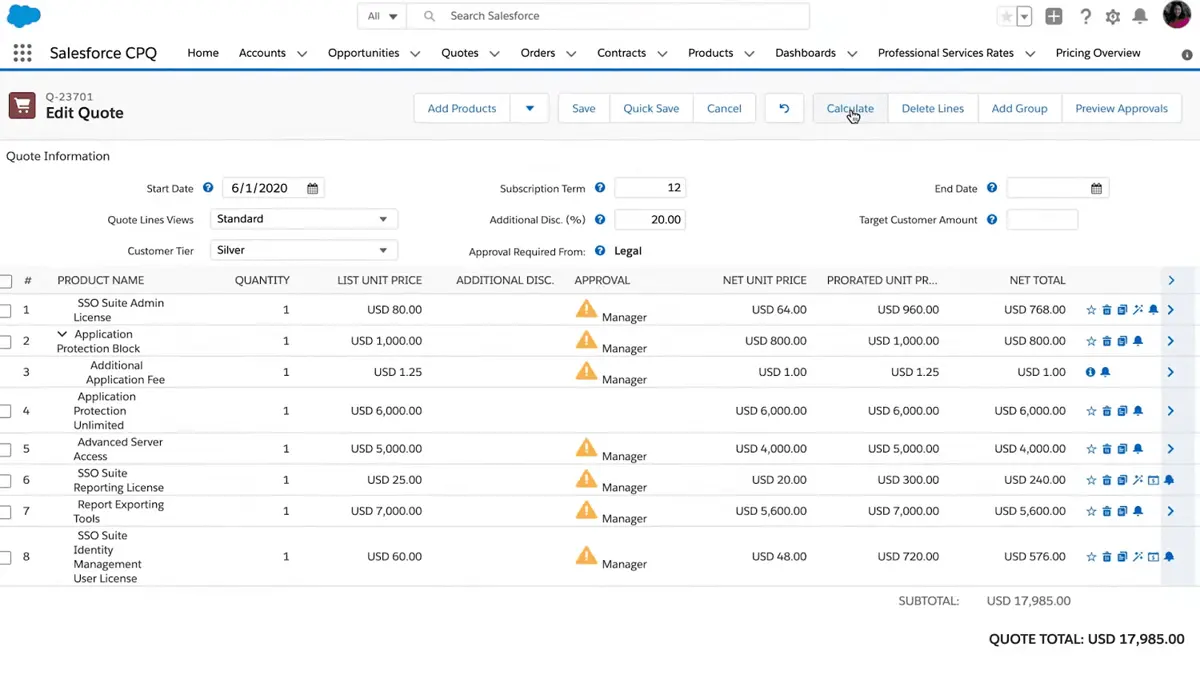Screen dimensions: 1200x674
Task: Click warning icon on Advanced Server Access
Action: point(586,448)
